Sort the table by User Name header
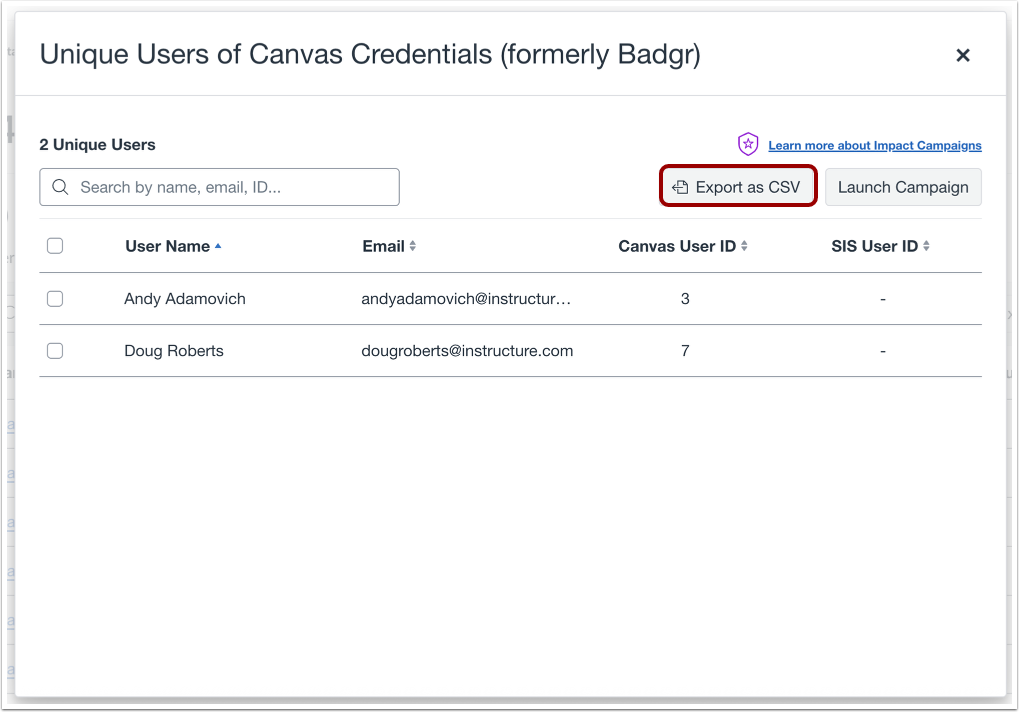Screen dimensions: 1019x712 tap(167, 246)
